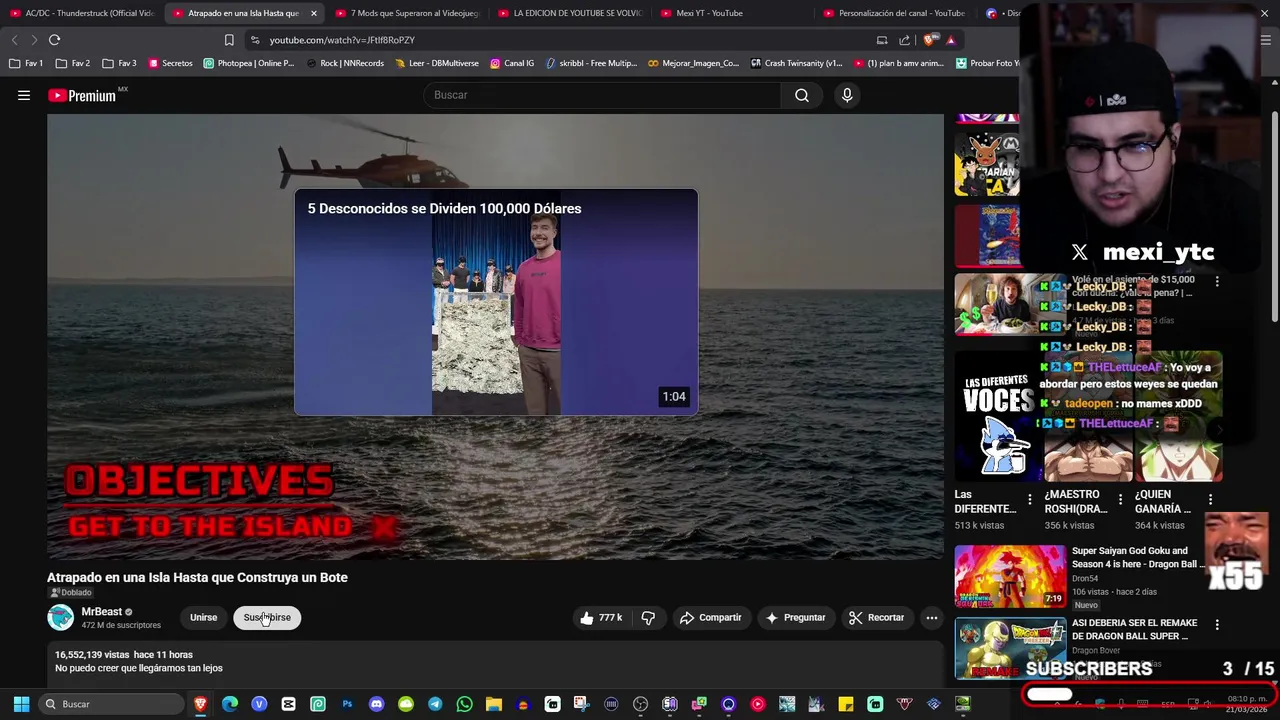Close the 'Atrapado en una Isla' tab
Image resolution: width=1280 pixels, height=720 pixels.
[313, 13]
